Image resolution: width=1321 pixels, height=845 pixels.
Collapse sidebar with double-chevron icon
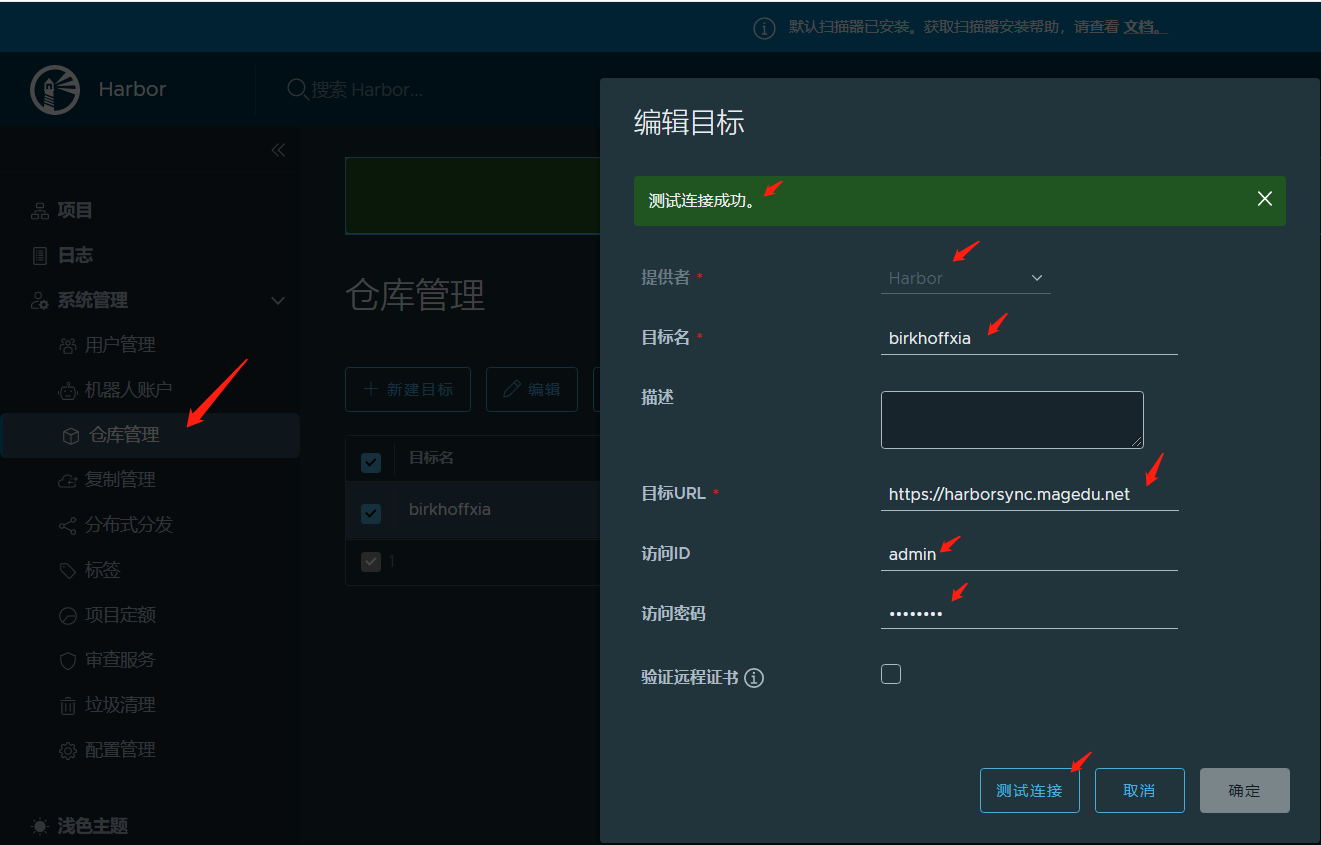278,150
